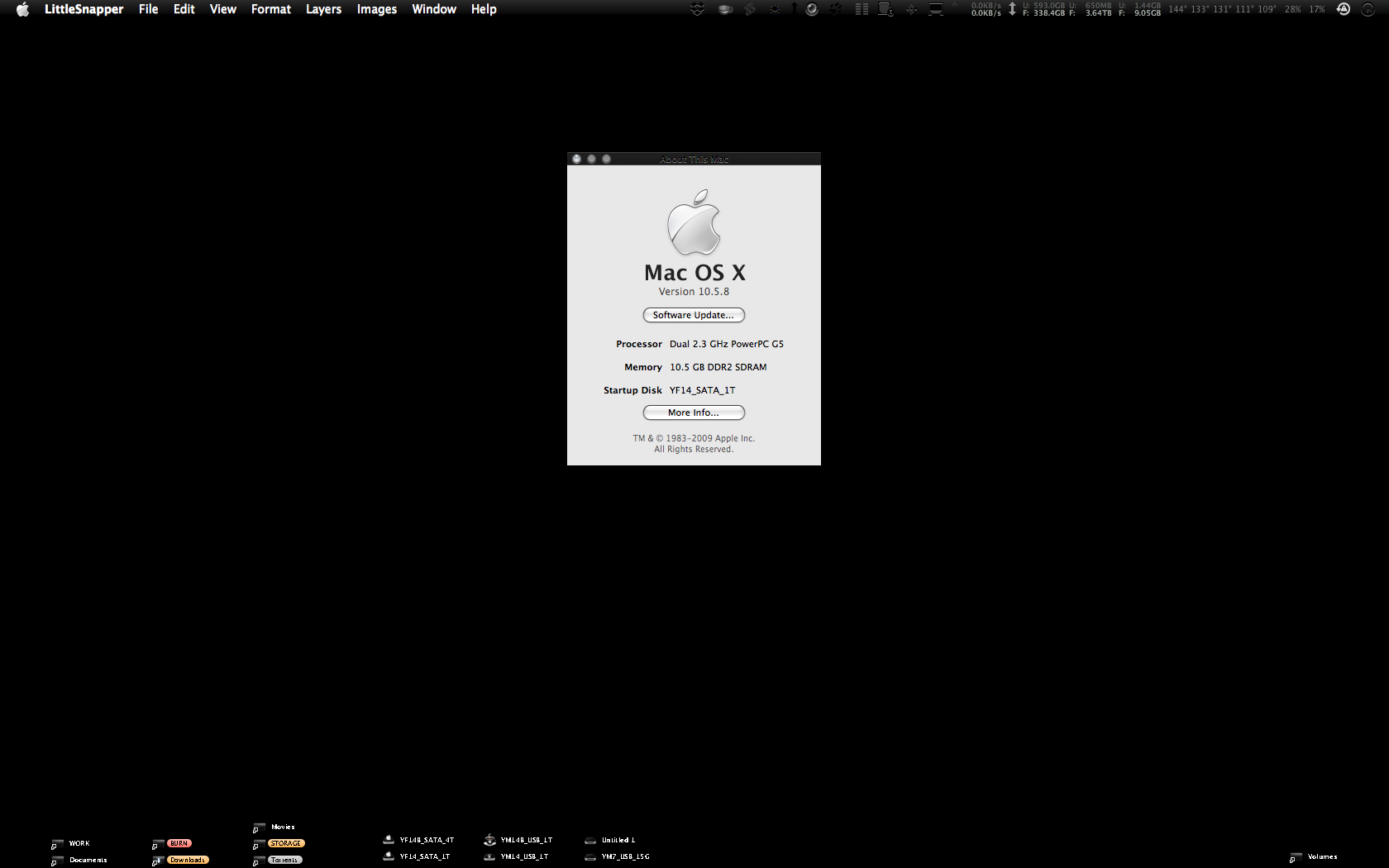Open the WORK folder on desktop
Screen dimensions: 1389x868
(x=70, y=843)
